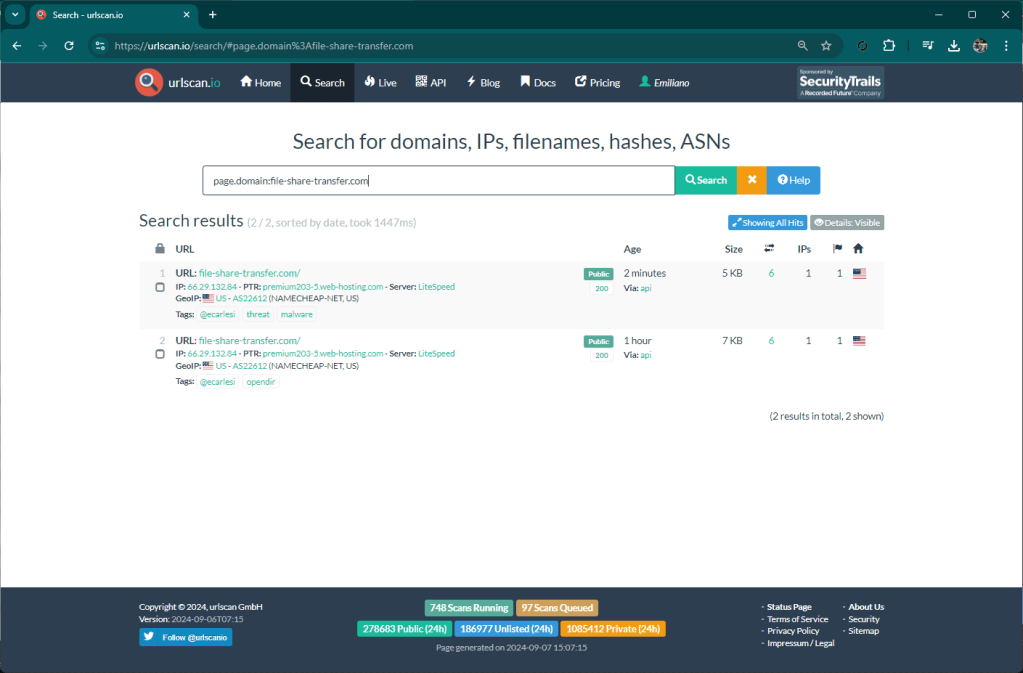Viewport: 1023px width, 673px height.
Task: Select checkbox for second scan result
Action: [160, 355]
